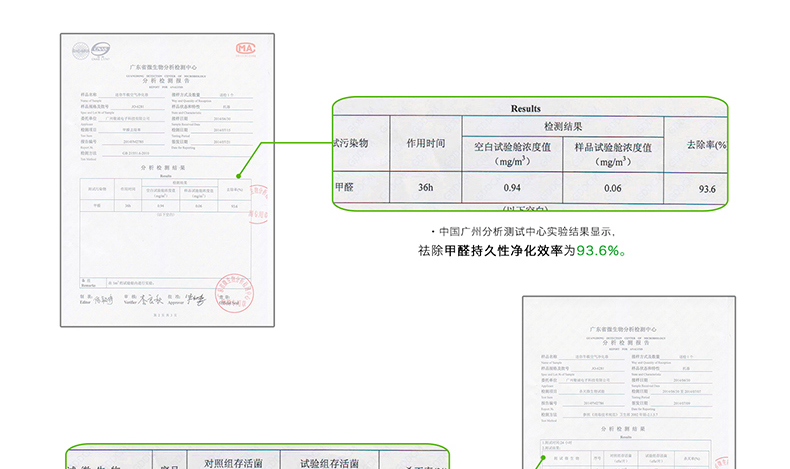This screenshot has height=469, width=790.
Task: Select the '作用时间' column header
Action: [x=426, y=144]
